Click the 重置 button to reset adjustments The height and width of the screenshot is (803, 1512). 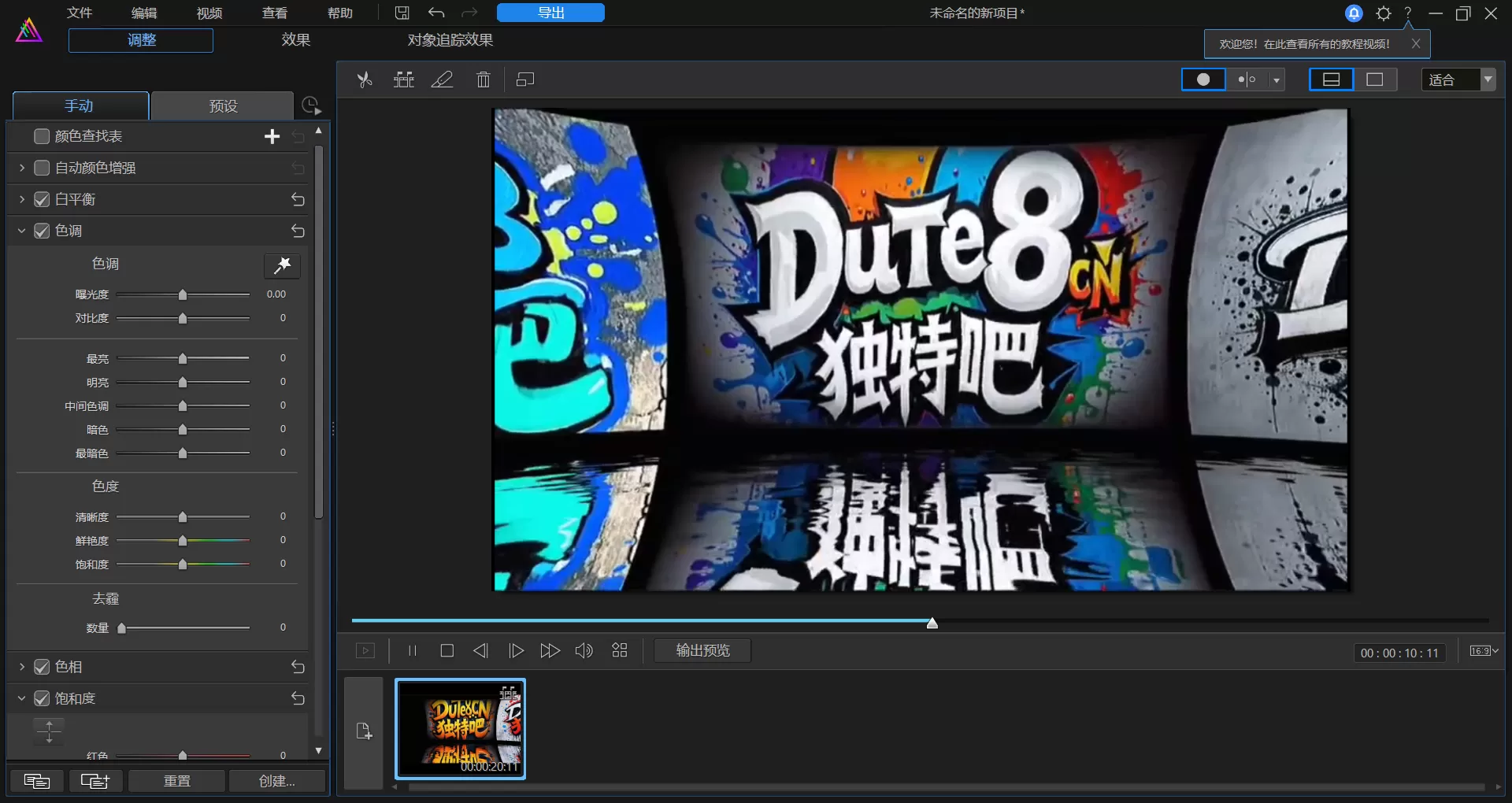pyautogui.click(x=176, y=781)
